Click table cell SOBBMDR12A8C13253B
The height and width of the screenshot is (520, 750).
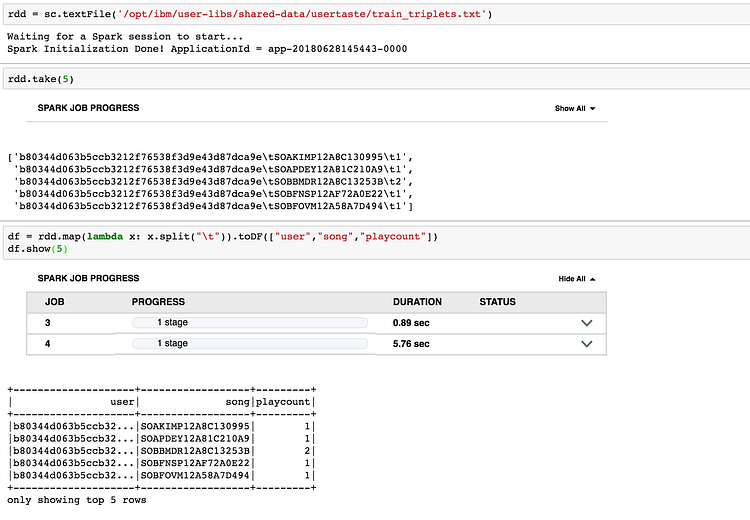point(195,451)
